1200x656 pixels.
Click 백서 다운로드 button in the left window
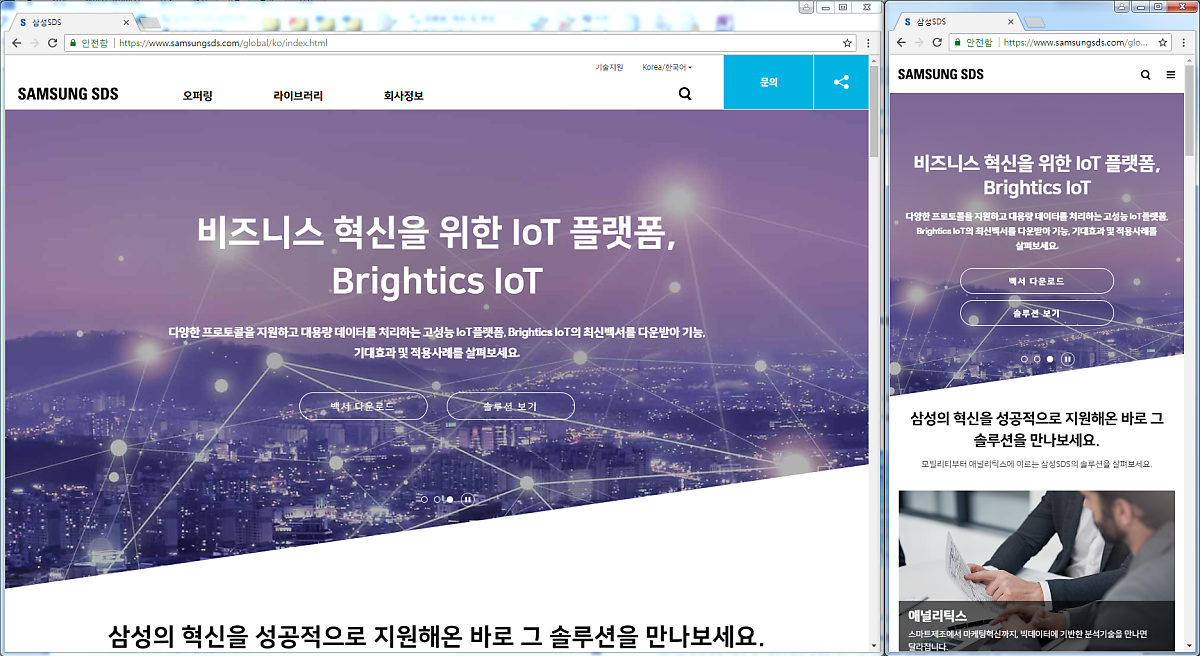click(x=363, y=406)
